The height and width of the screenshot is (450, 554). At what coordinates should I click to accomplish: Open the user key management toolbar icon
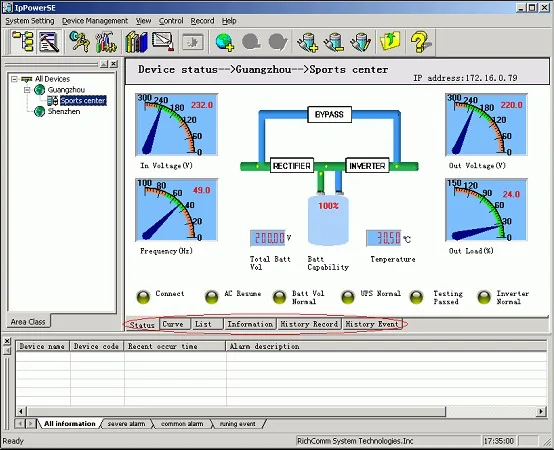click(79, 42)
